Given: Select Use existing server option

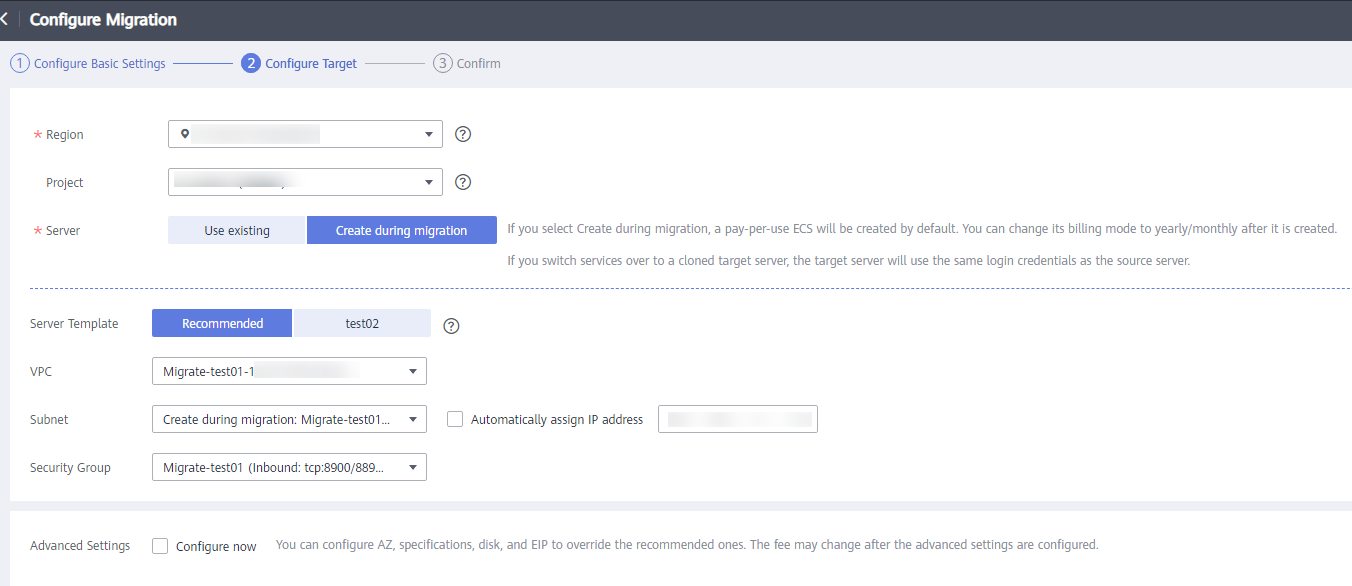Looking at the screenshot, I should [237, 231].
